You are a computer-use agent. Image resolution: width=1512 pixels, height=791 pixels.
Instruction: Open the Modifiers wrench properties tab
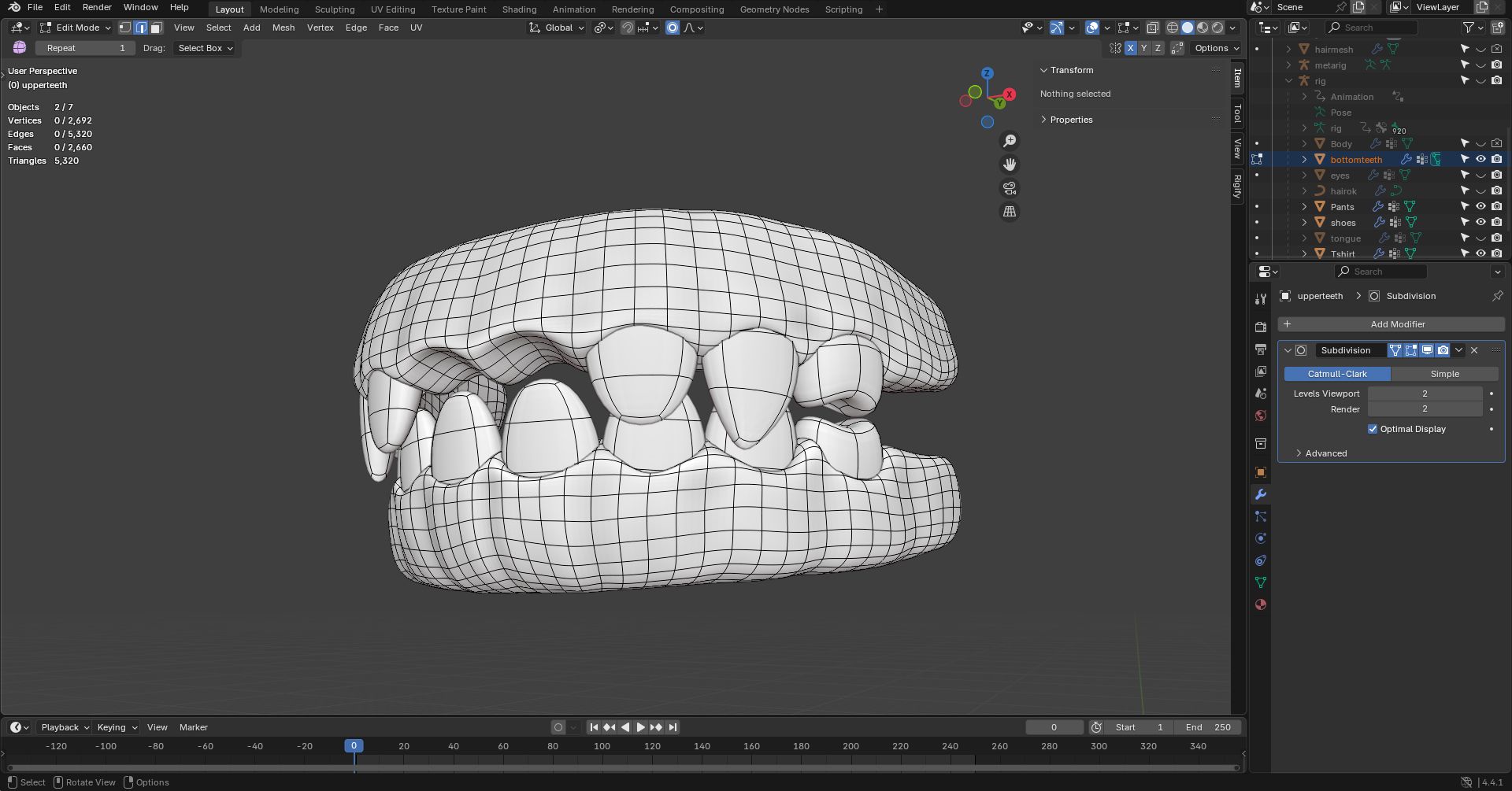(1261, 494)
